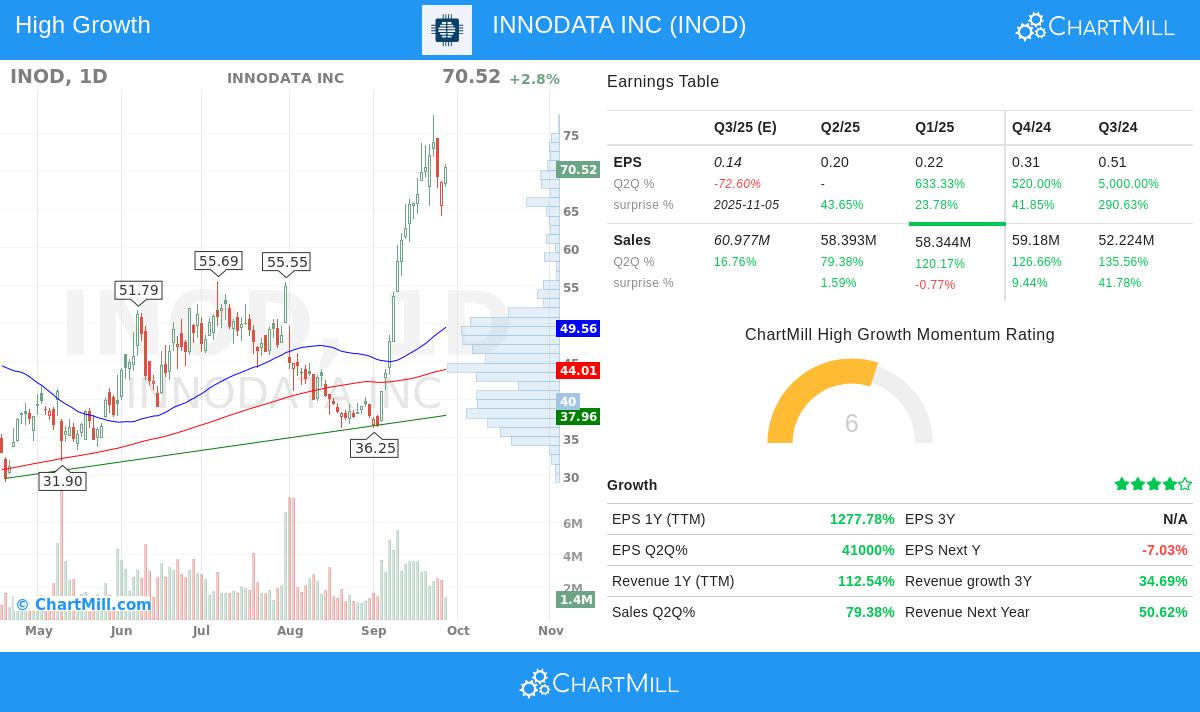Click the 50.62% Revenue Next Year value
Screen dimensions: 1200x712
[1163, 612]
